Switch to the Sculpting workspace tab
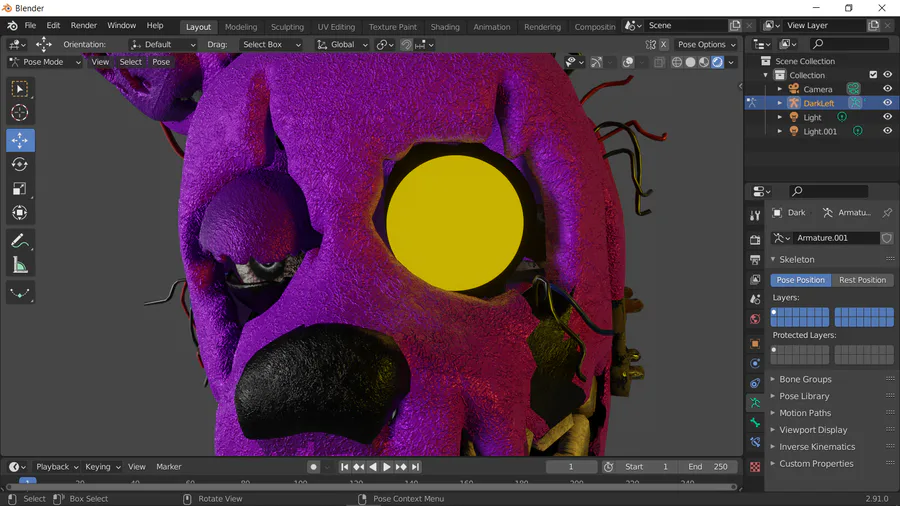 coord(287,26)
